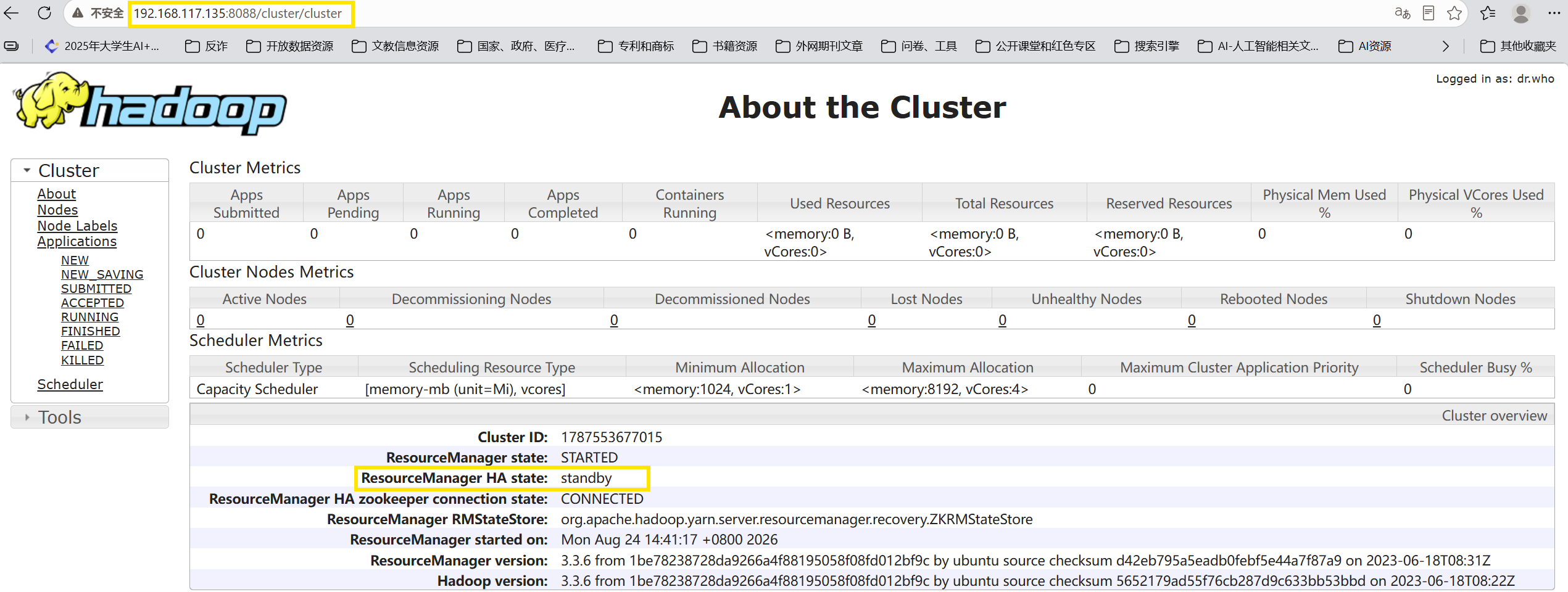This screenshot has width=1568, height=592.
Task: Open the 专利和商标 bookmark folder
Action: coord(636,46)
